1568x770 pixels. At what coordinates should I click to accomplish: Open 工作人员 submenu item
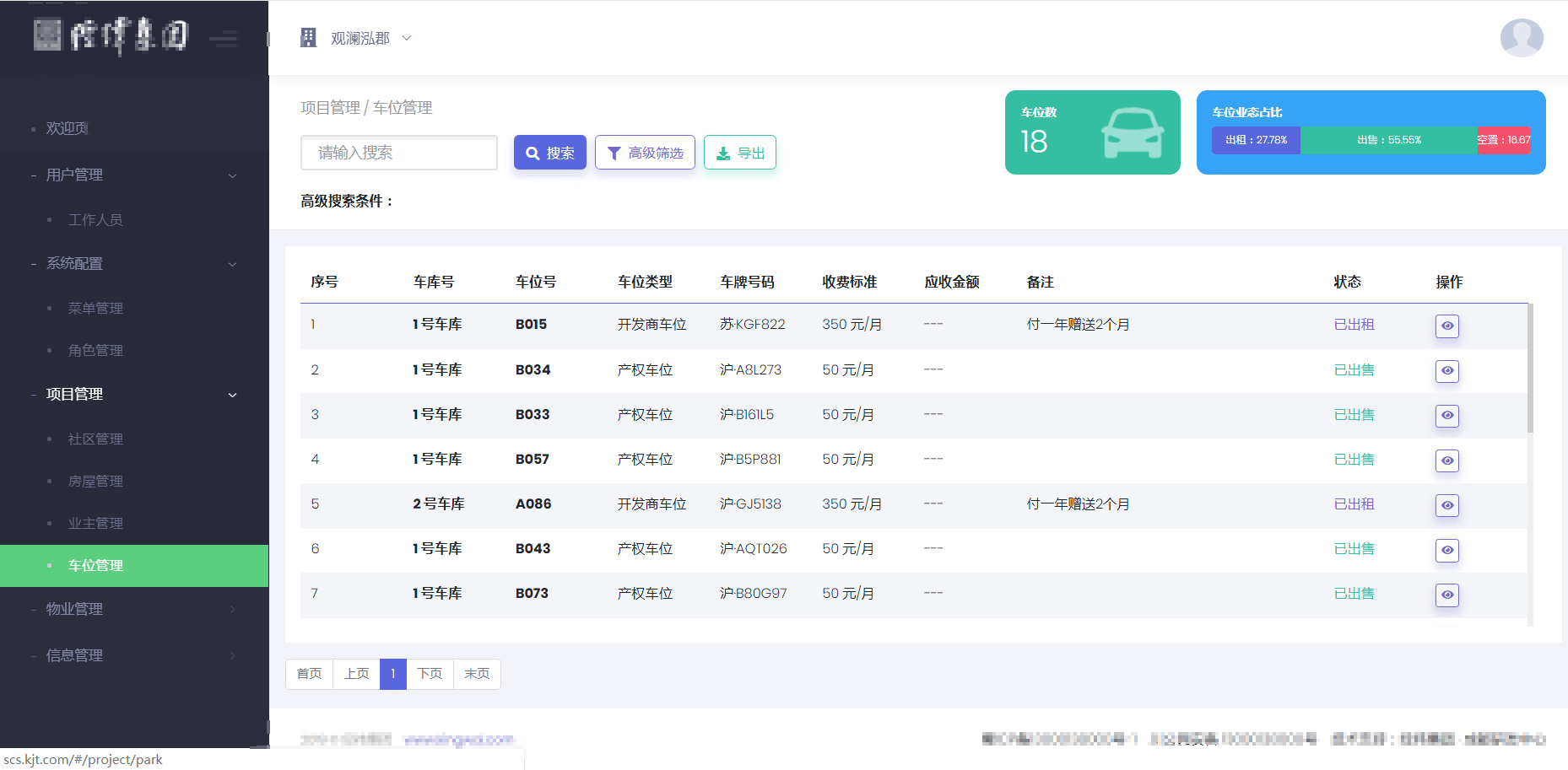point(95,219)
